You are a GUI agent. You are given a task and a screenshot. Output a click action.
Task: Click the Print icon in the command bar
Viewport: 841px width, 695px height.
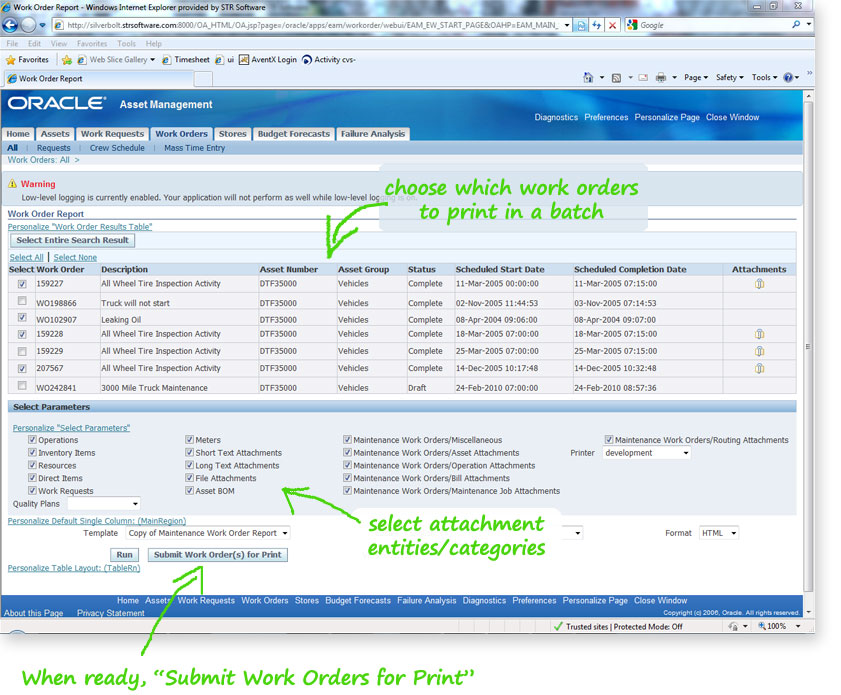661,78
